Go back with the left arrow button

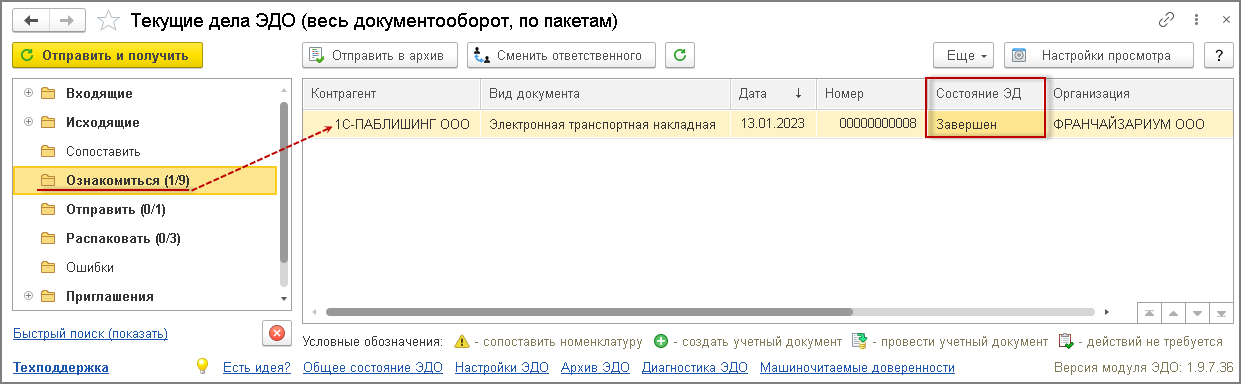[x=31, y=20]
